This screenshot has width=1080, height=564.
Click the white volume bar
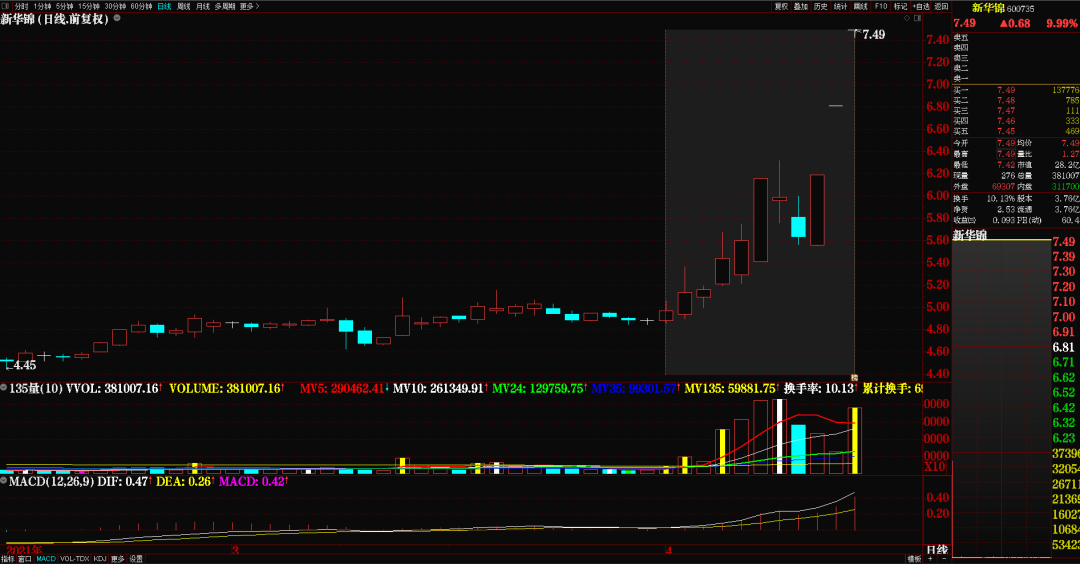click(x=779, y=437)
